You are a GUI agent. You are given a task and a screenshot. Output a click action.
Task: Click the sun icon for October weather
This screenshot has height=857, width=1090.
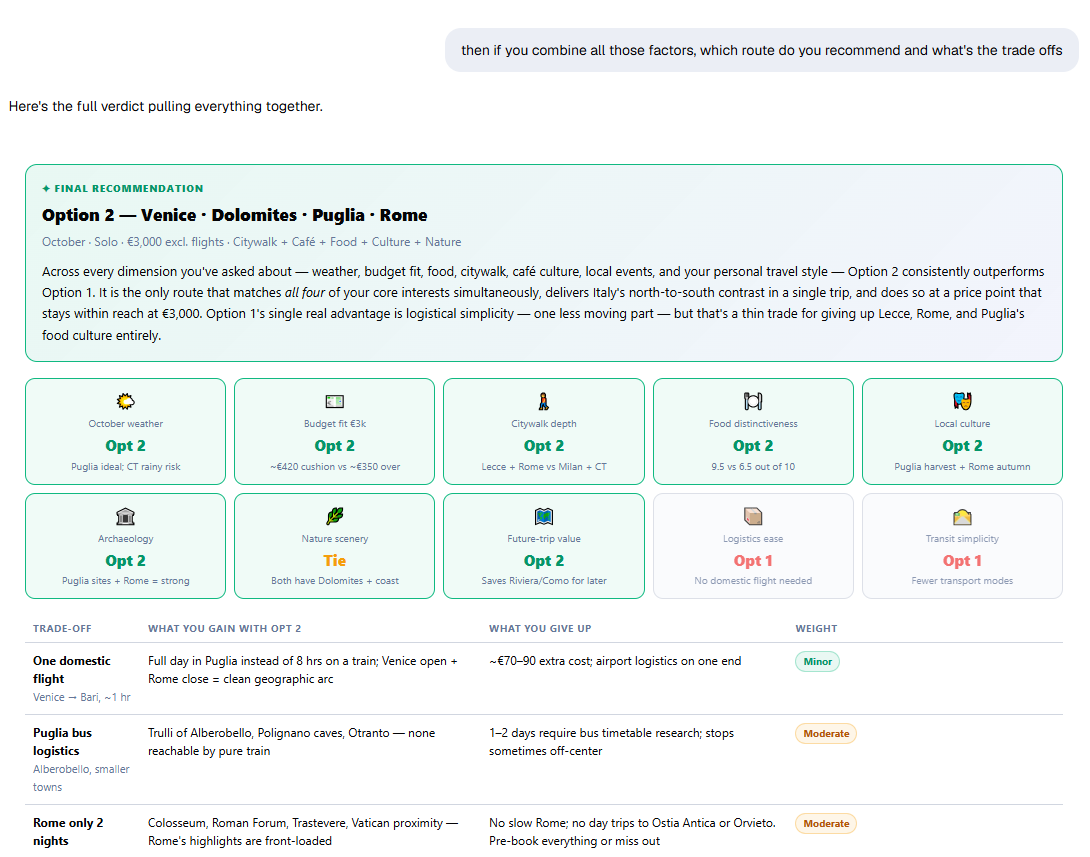125,401
